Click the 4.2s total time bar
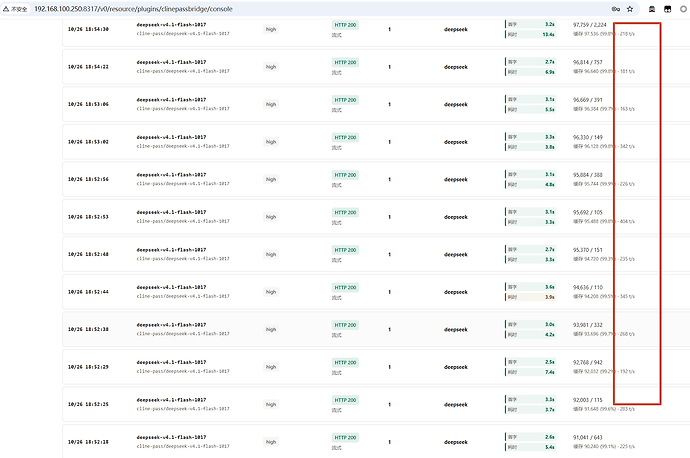The height and width of the screenshot is (458, 690). pos(531,335)
